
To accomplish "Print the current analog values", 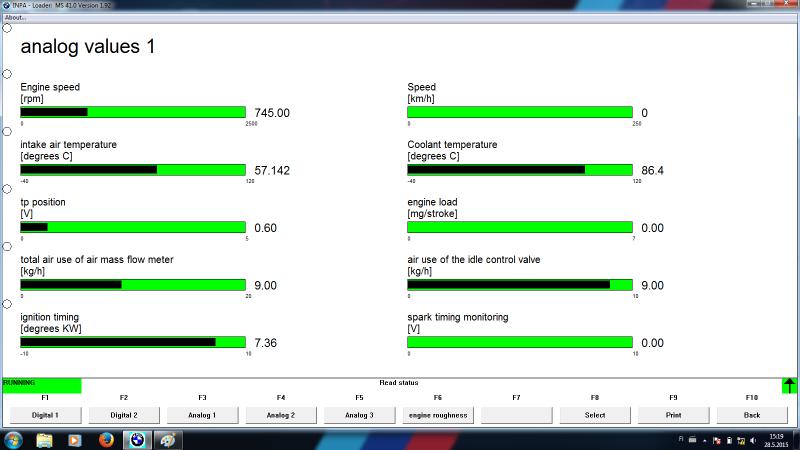I will coord(673,414).
